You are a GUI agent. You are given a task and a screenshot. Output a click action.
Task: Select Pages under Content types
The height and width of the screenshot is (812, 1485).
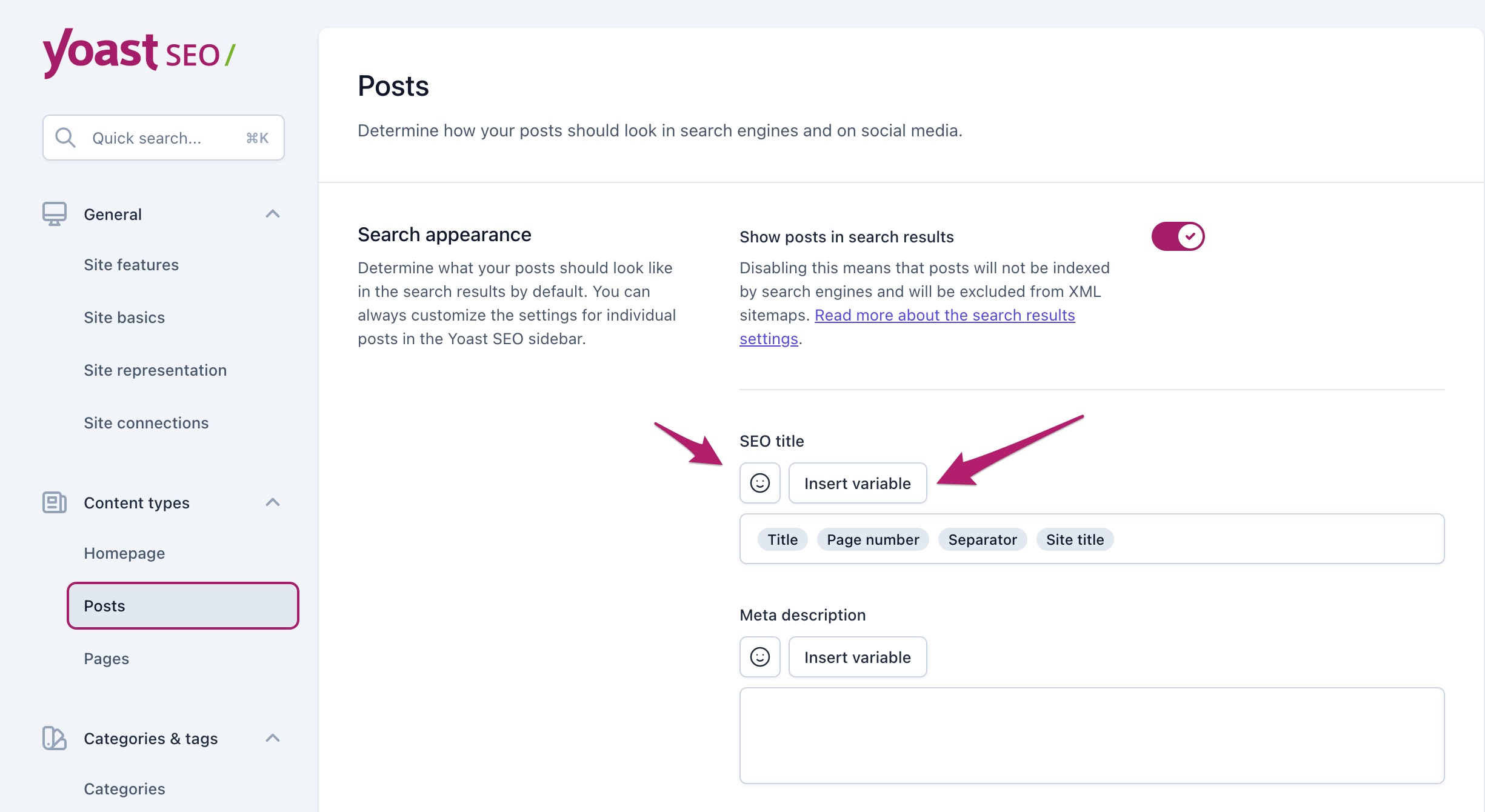(107, 658)
